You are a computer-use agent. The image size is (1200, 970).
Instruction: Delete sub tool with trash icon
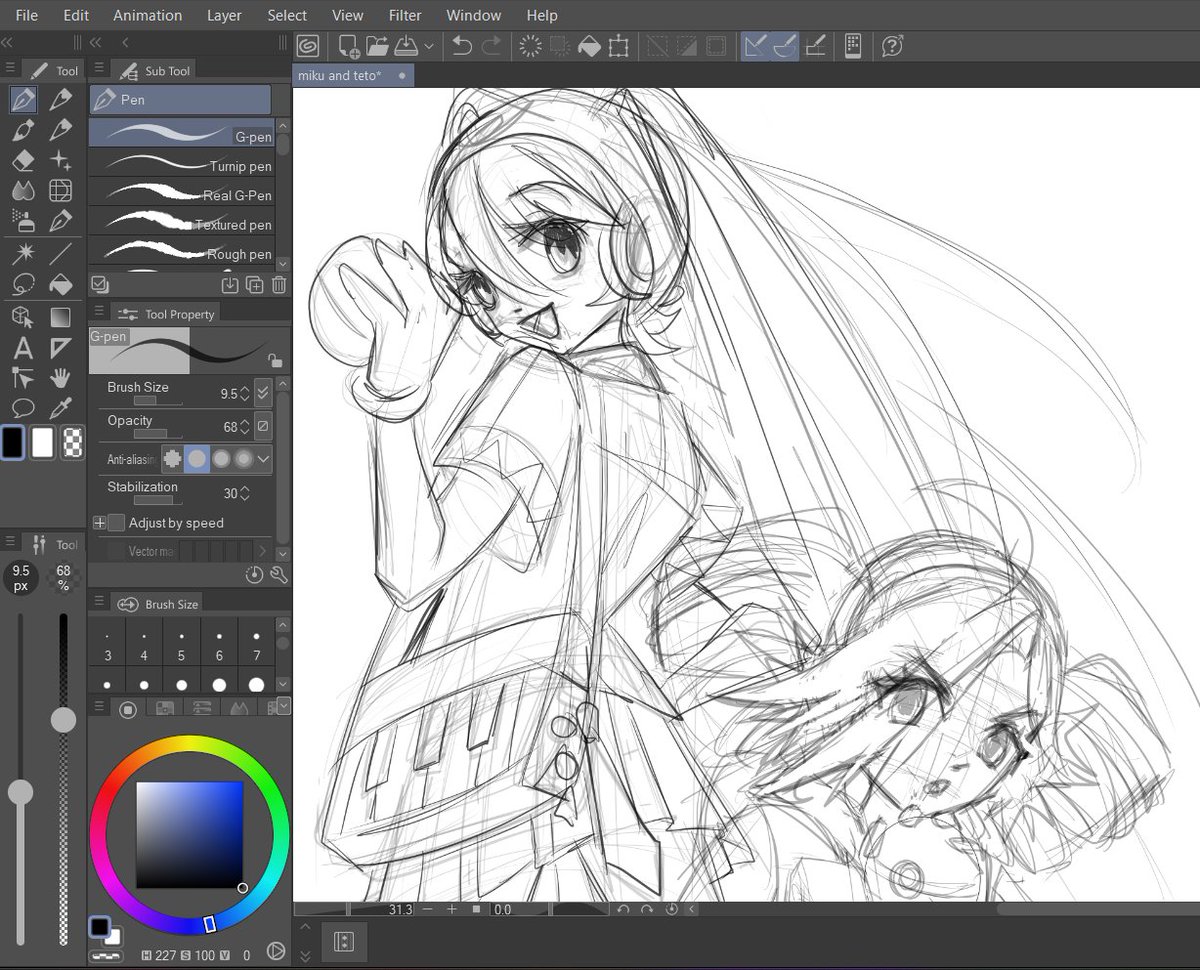(279, 285)
